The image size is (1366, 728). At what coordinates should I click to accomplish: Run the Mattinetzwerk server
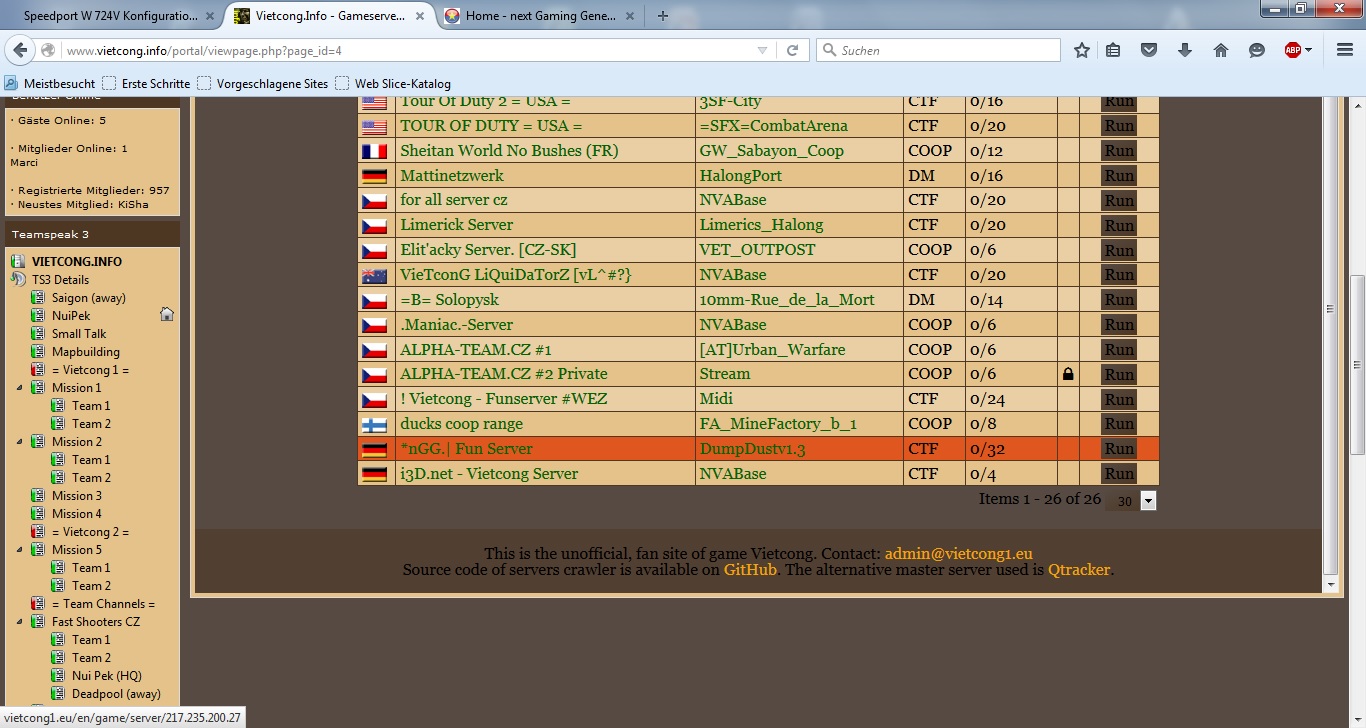[x=1119, y=176]
